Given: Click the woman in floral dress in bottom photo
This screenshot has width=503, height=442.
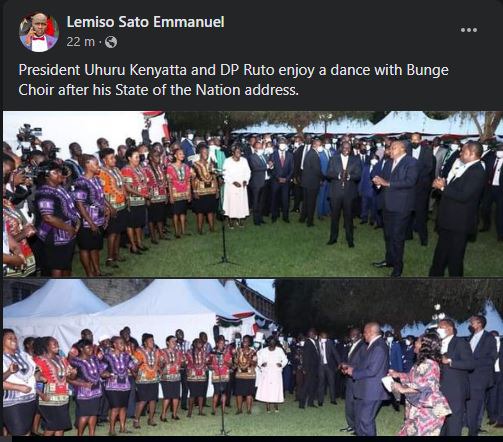Looking at the screenshot, I should pyautogui.click(x=423, y=385).
